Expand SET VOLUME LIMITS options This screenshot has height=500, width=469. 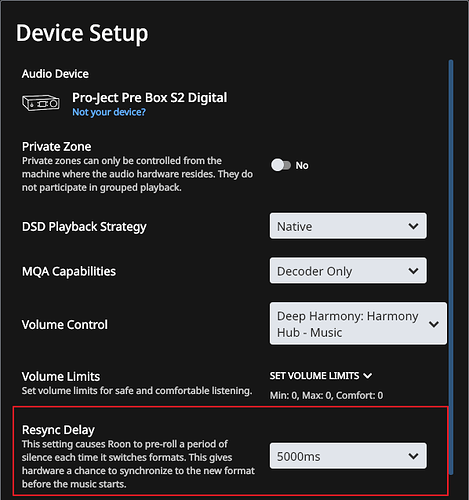[x=321, y=376]
